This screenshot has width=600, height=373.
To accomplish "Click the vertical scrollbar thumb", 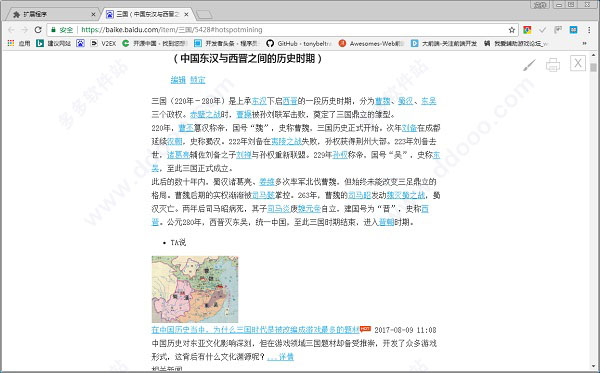I will (593, 67).
